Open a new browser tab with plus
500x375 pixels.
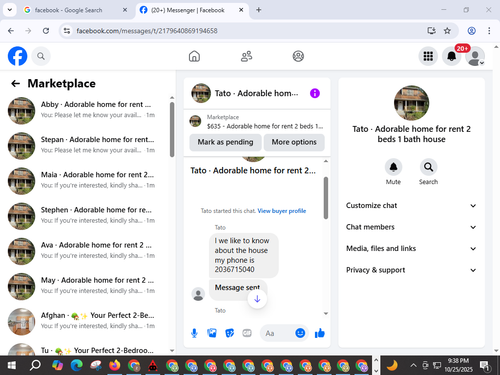(x=259, y=10)
